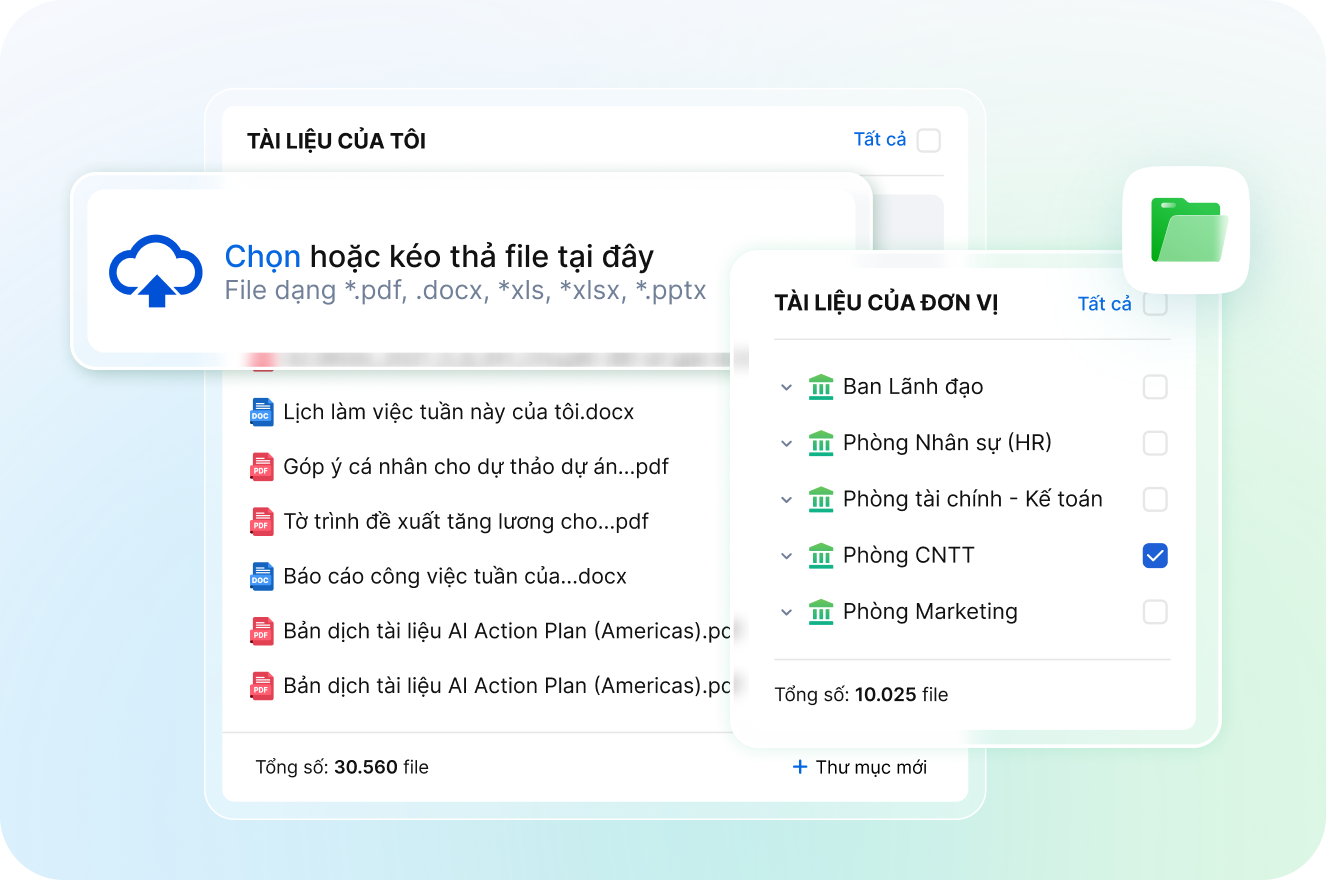Click the building icon next to Phòng Marketing

[820, 612]
